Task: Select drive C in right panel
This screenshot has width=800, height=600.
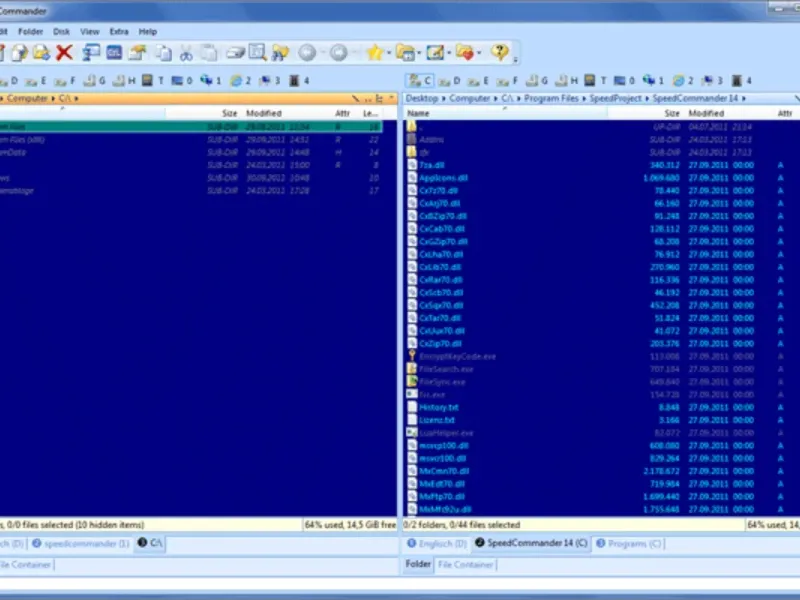Action: [x=420, y=80]
